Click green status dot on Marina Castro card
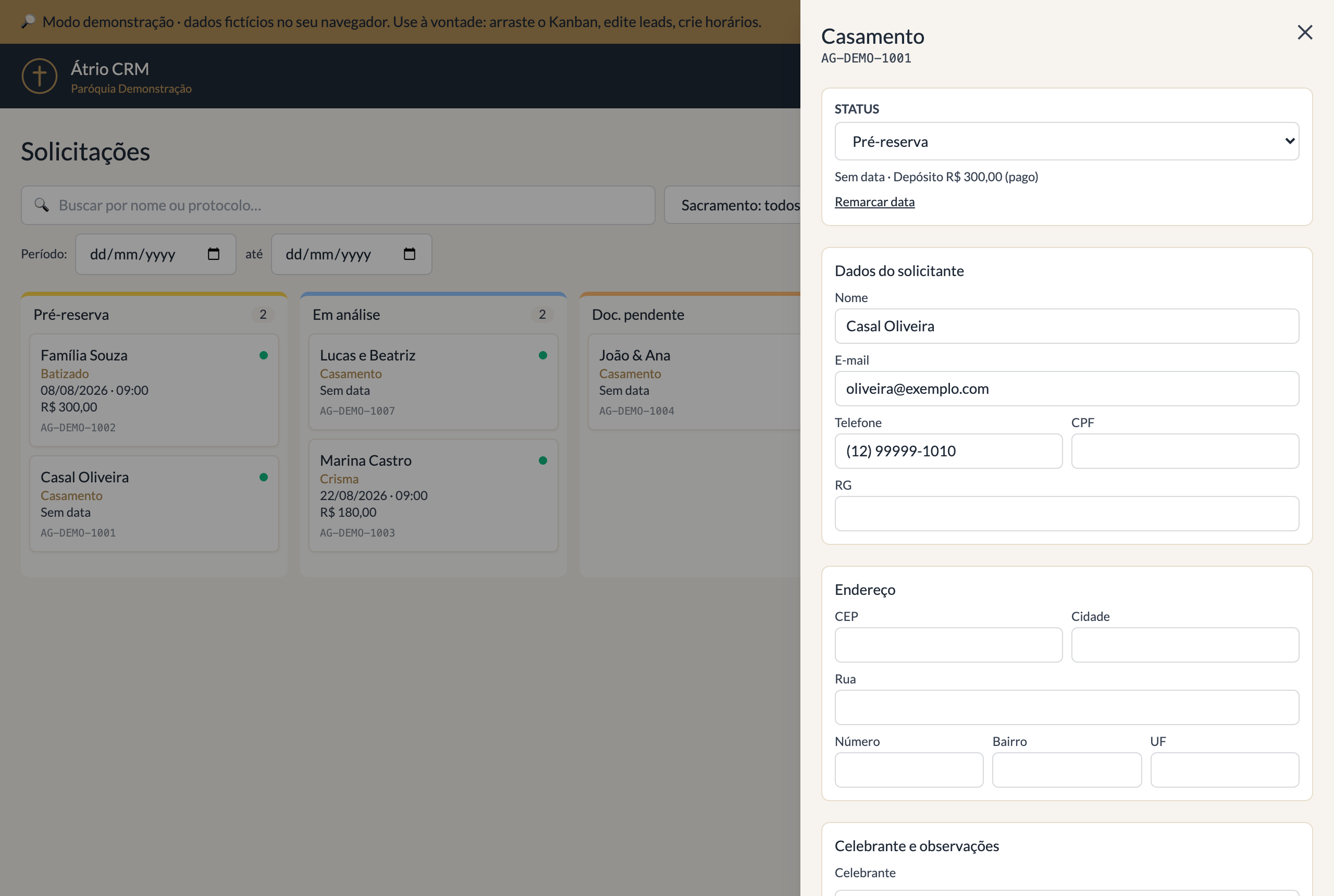1334x896 pixels. point(542,461)
